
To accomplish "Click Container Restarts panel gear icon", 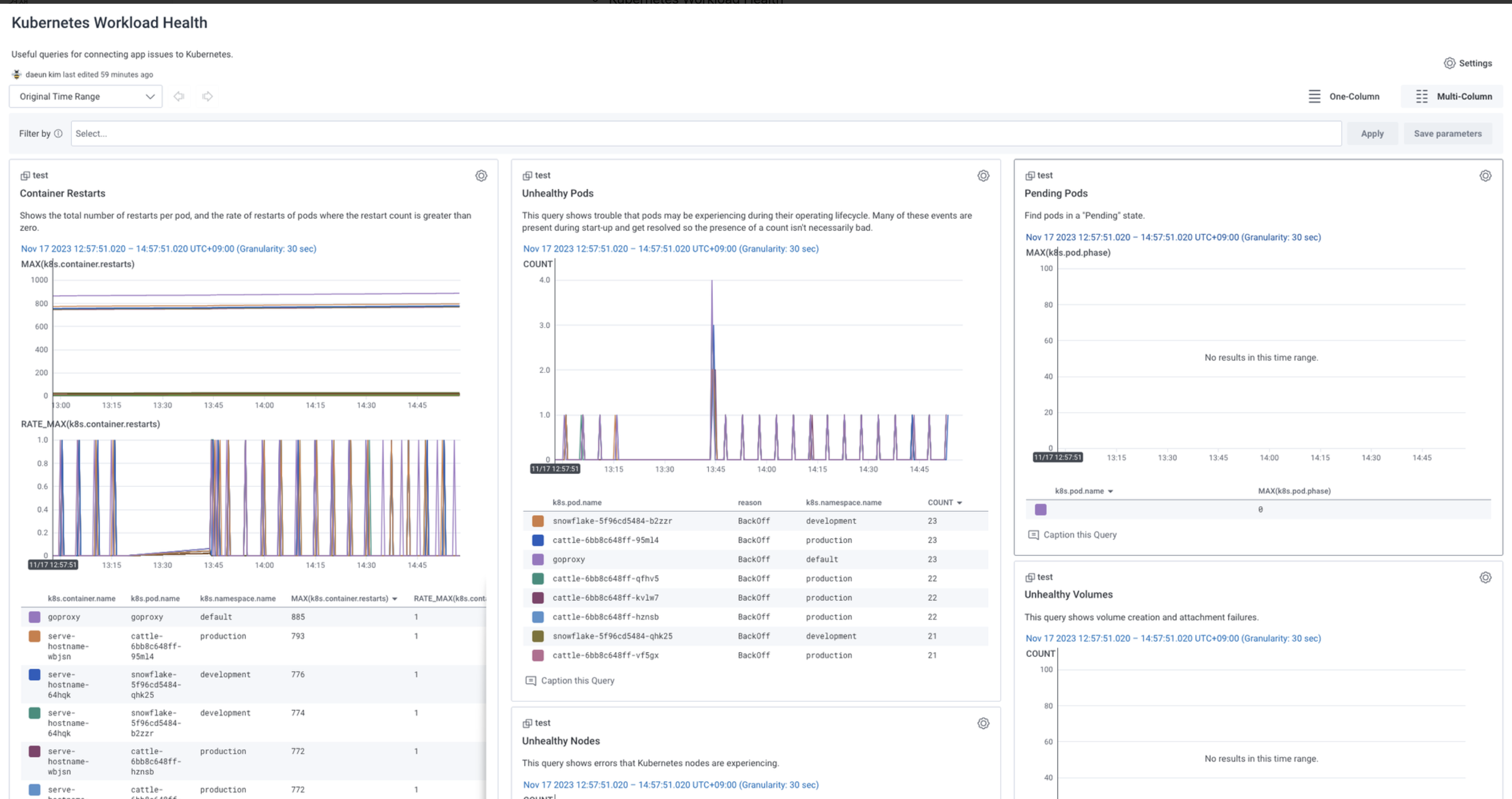I will click(x=481, y=176).
